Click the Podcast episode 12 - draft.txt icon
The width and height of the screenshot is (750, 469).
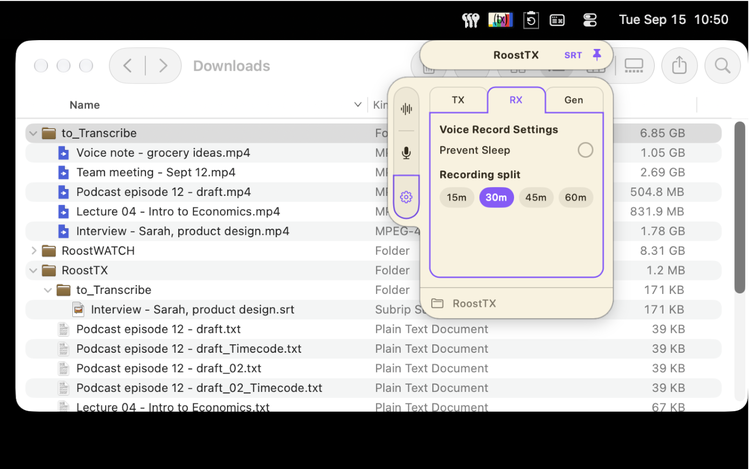pyautogui.click(x=63, y=329)
